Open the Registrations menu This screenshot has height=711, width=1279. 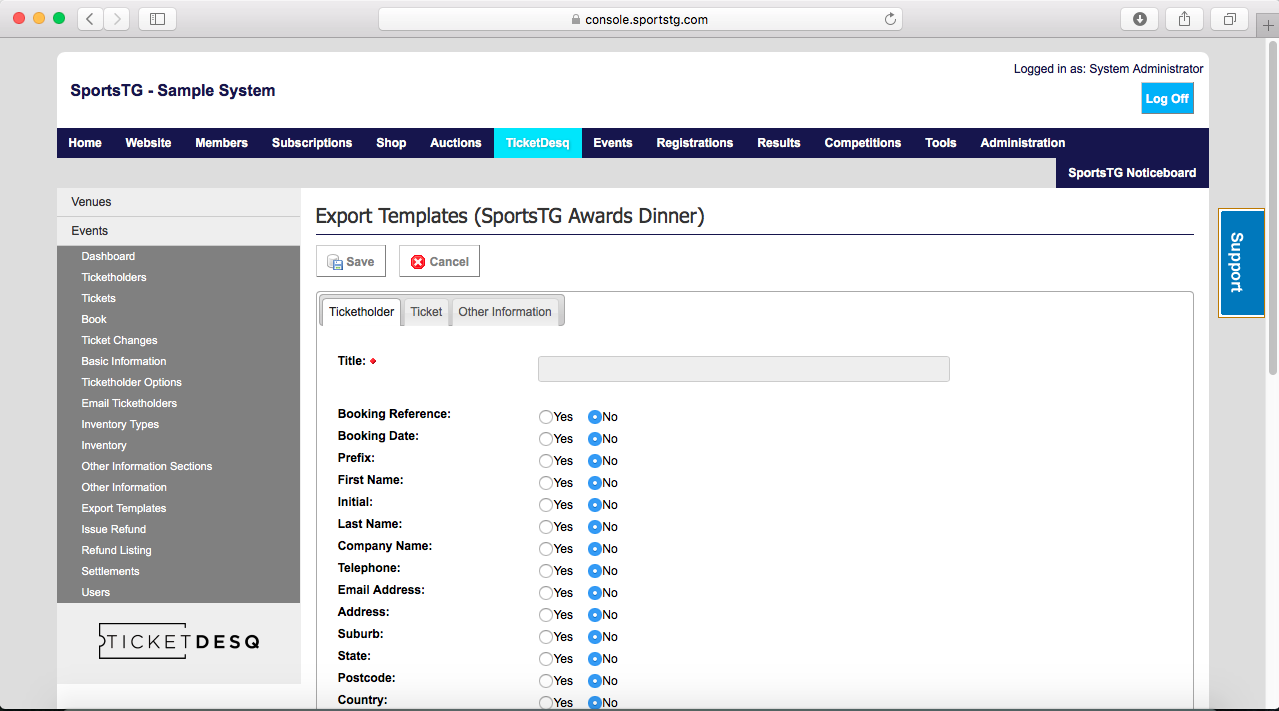tap(695, 143)
